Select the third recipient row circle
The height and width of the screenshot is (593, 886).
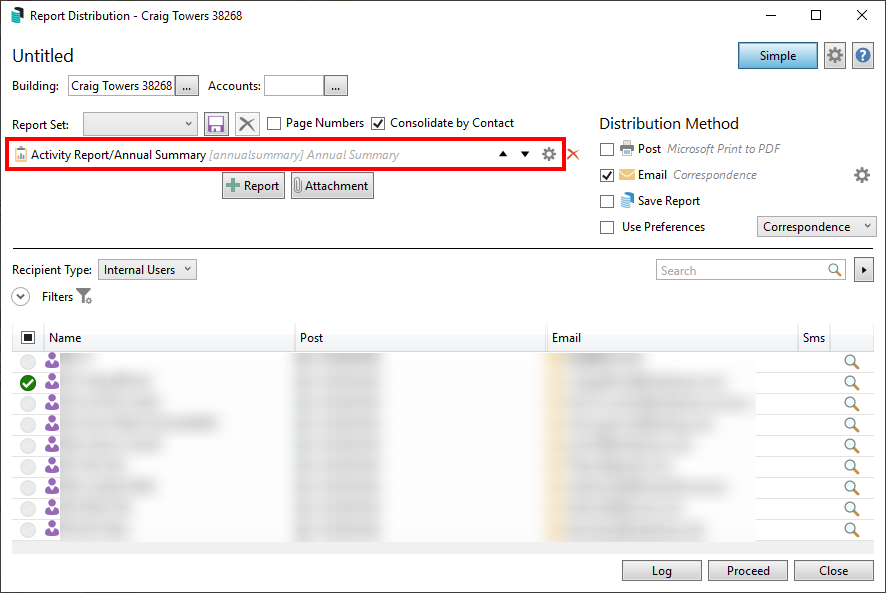(28, 404)
